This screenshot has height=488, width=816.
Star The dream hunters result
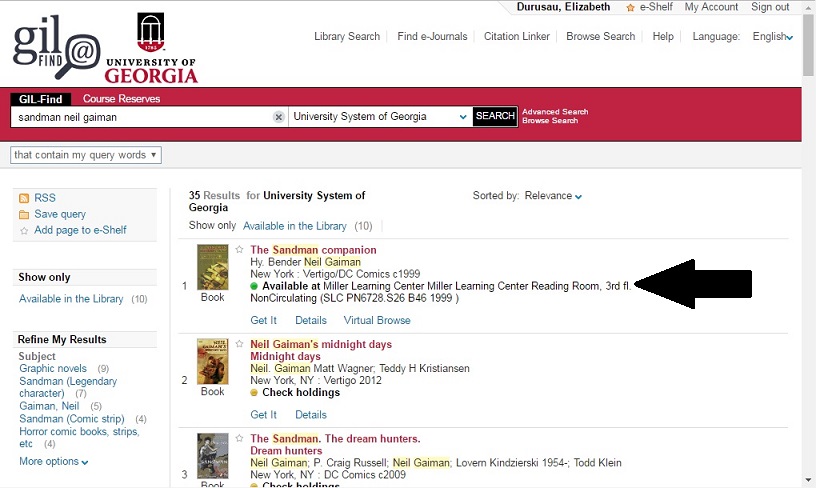click(x=240, y=439)
